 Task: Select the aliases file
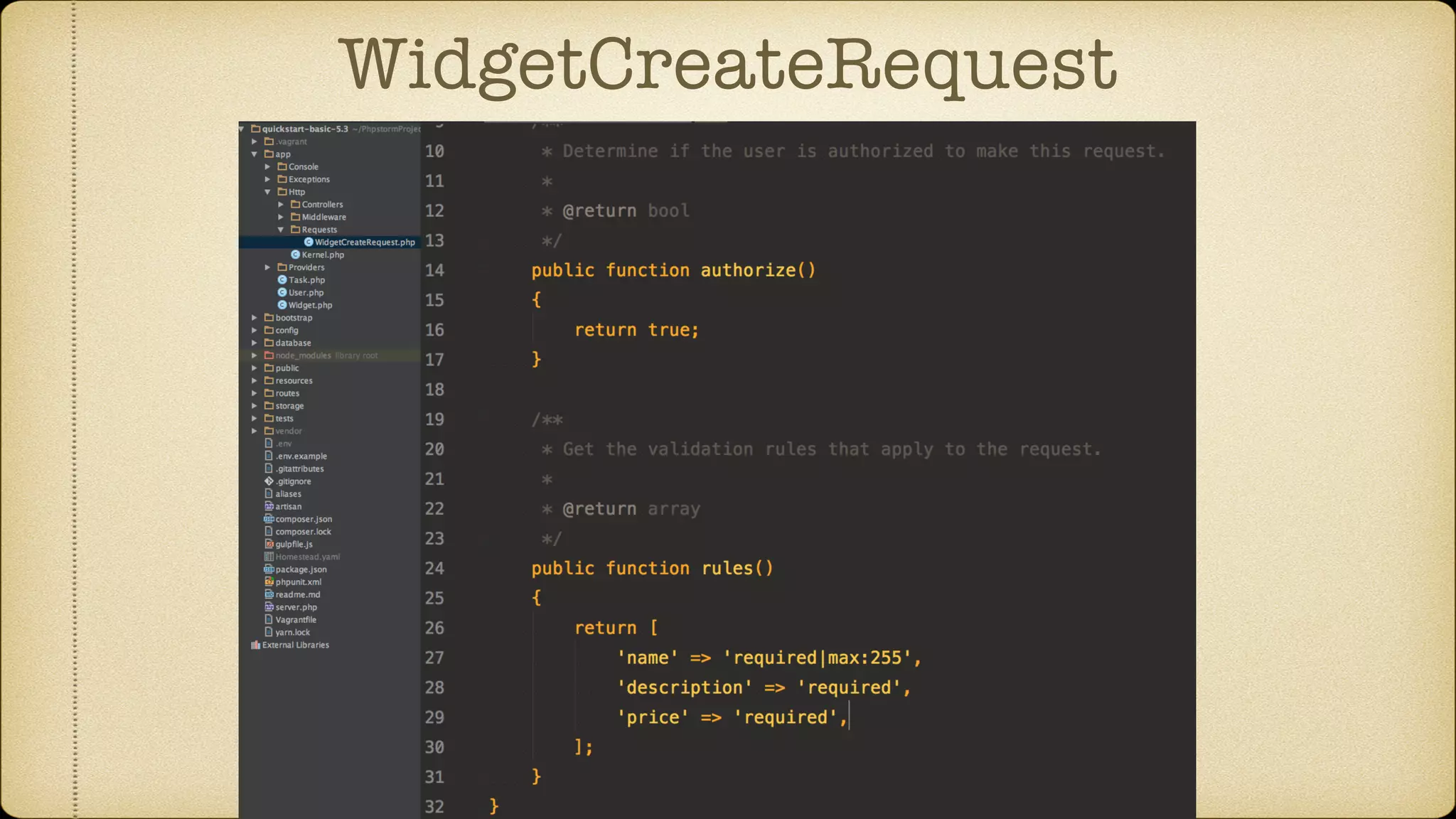click(288, 494)
